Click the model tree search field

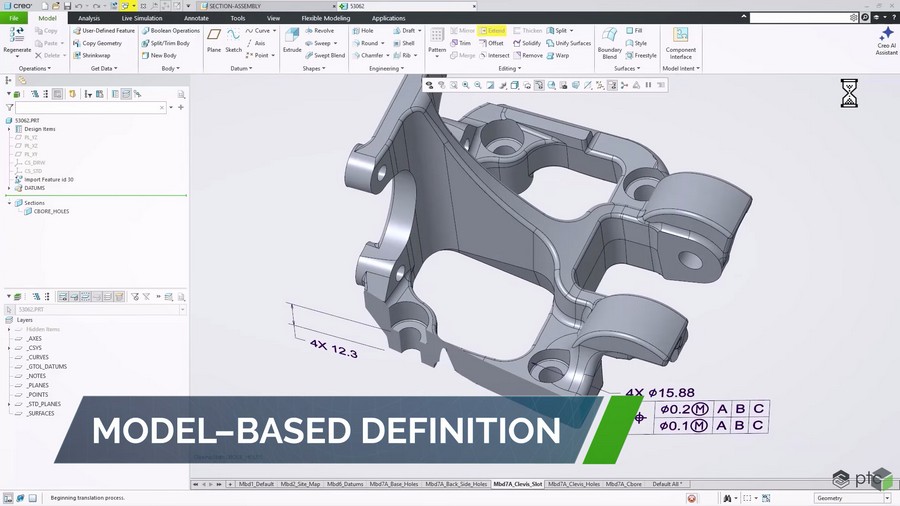coord(91,107)
